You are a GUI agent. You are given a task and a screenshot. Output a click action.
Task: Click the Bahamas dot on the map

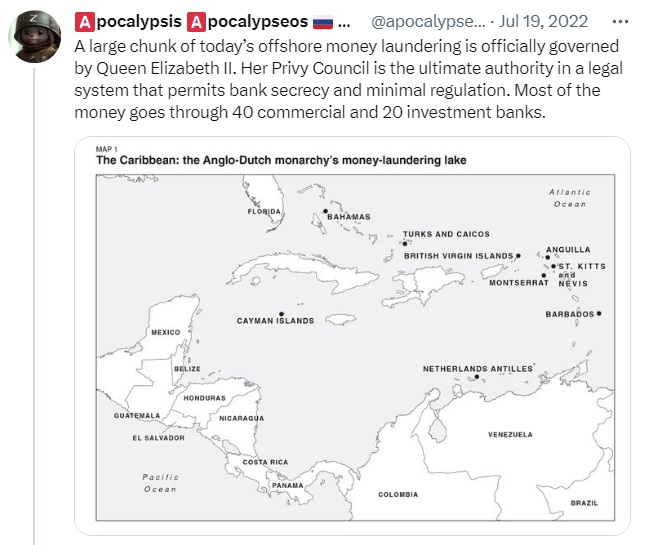(x=325, y=211)
